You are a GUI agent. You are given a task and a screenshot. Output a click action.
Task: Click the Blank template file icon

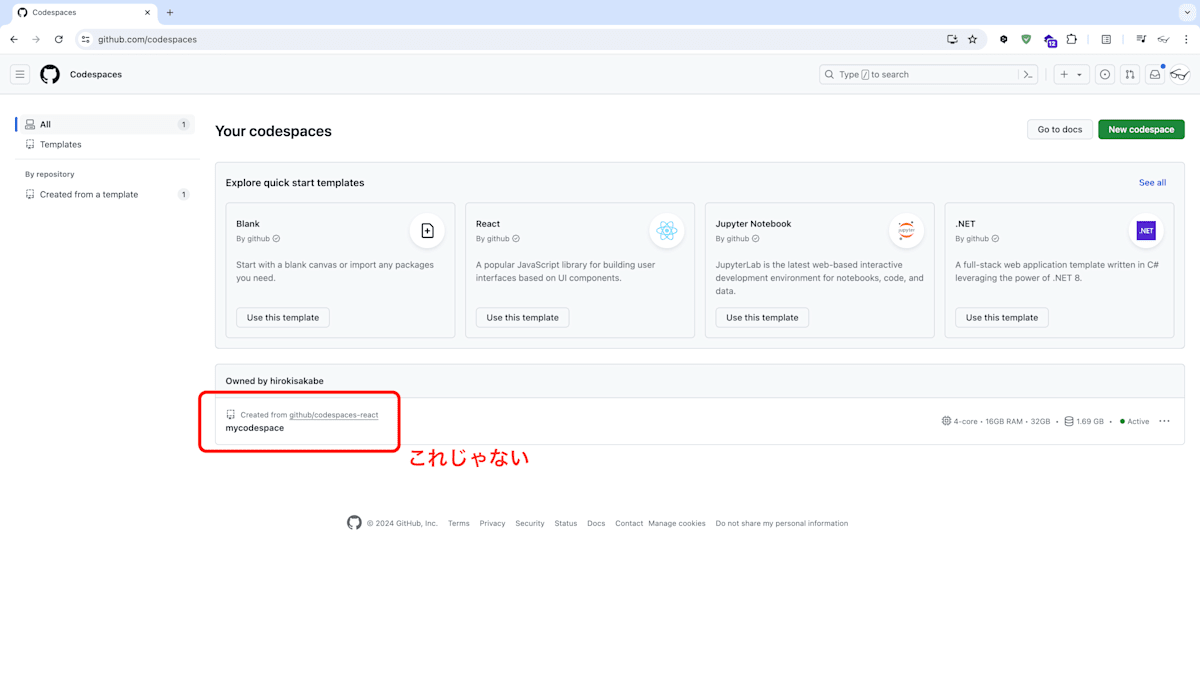pos(427,231)
